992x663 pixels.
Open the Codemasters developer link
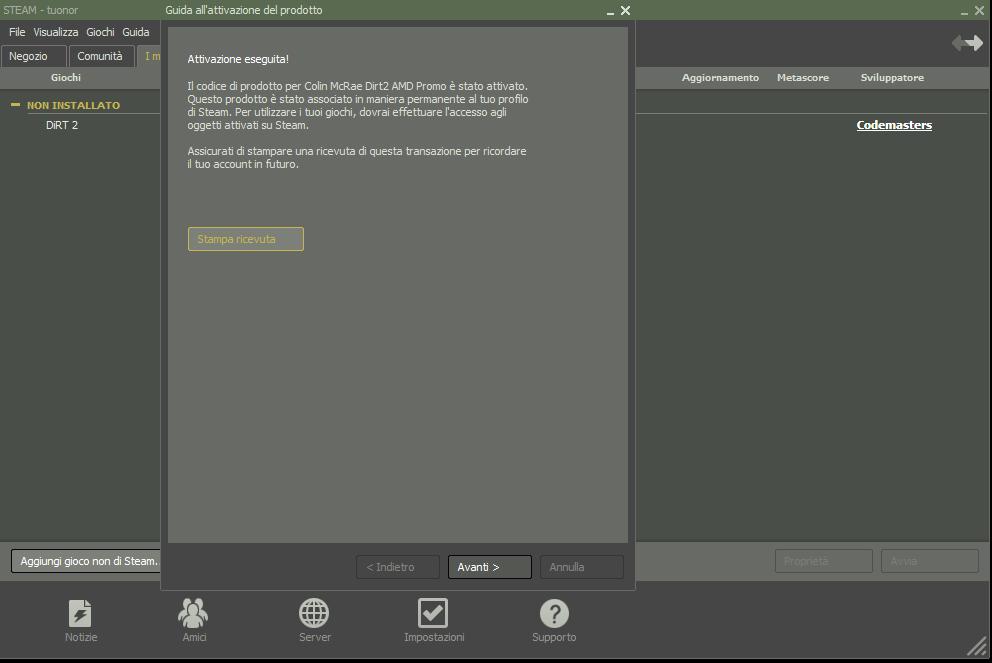(894, 125)
